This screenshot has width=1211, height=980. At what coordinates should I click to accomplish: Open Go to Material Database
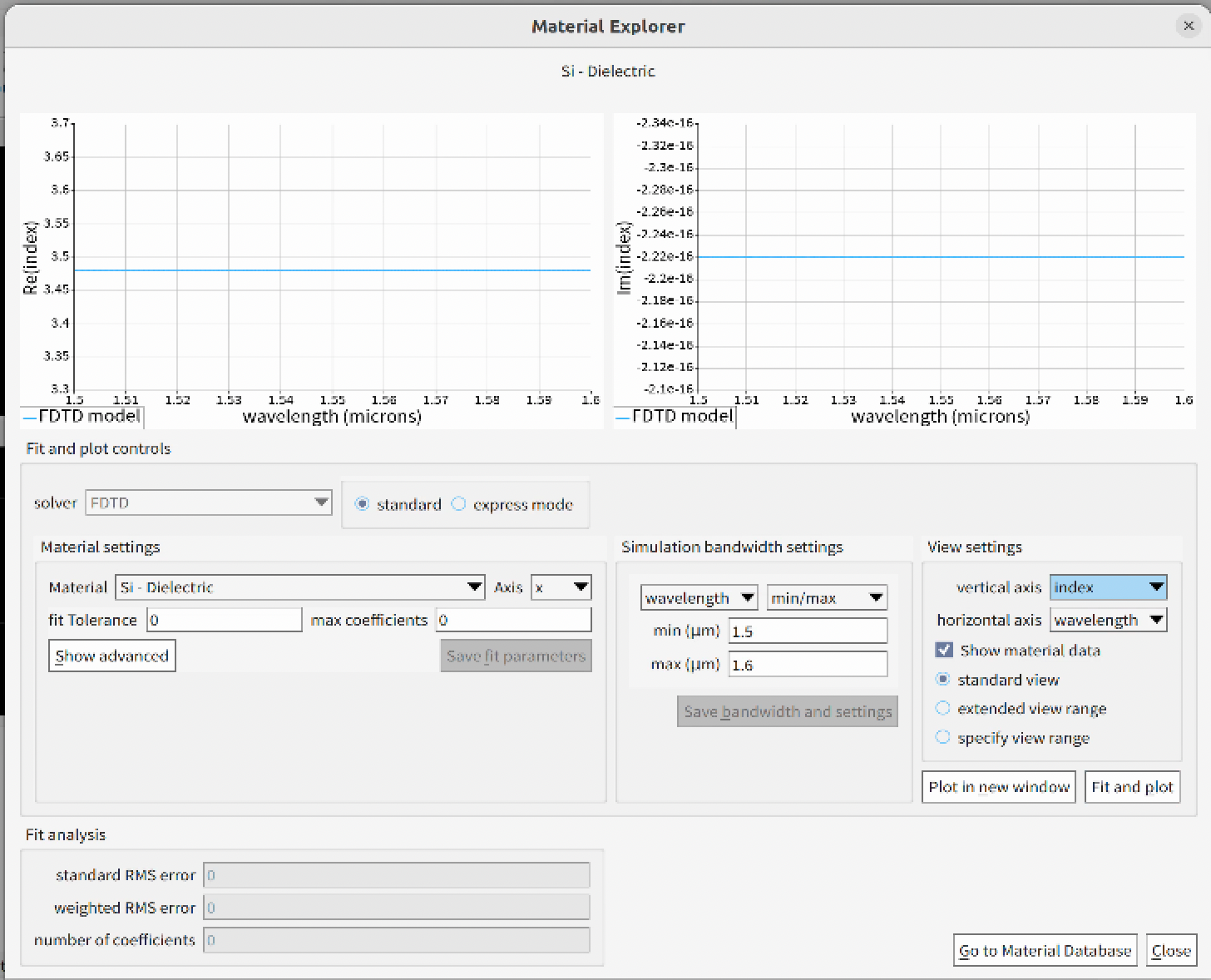pos(1045,951)
